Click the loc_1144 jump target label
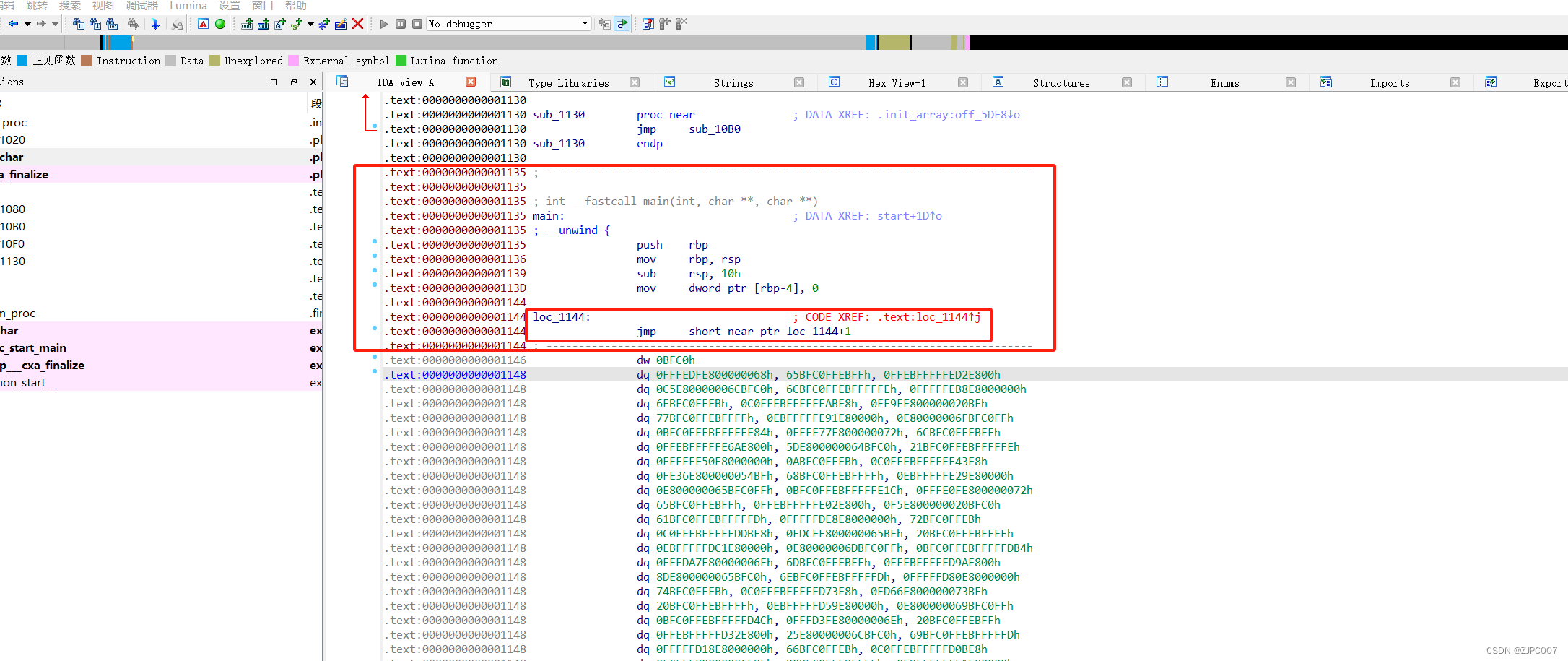Screen dimensions: 1568x661 click(560, 316)
